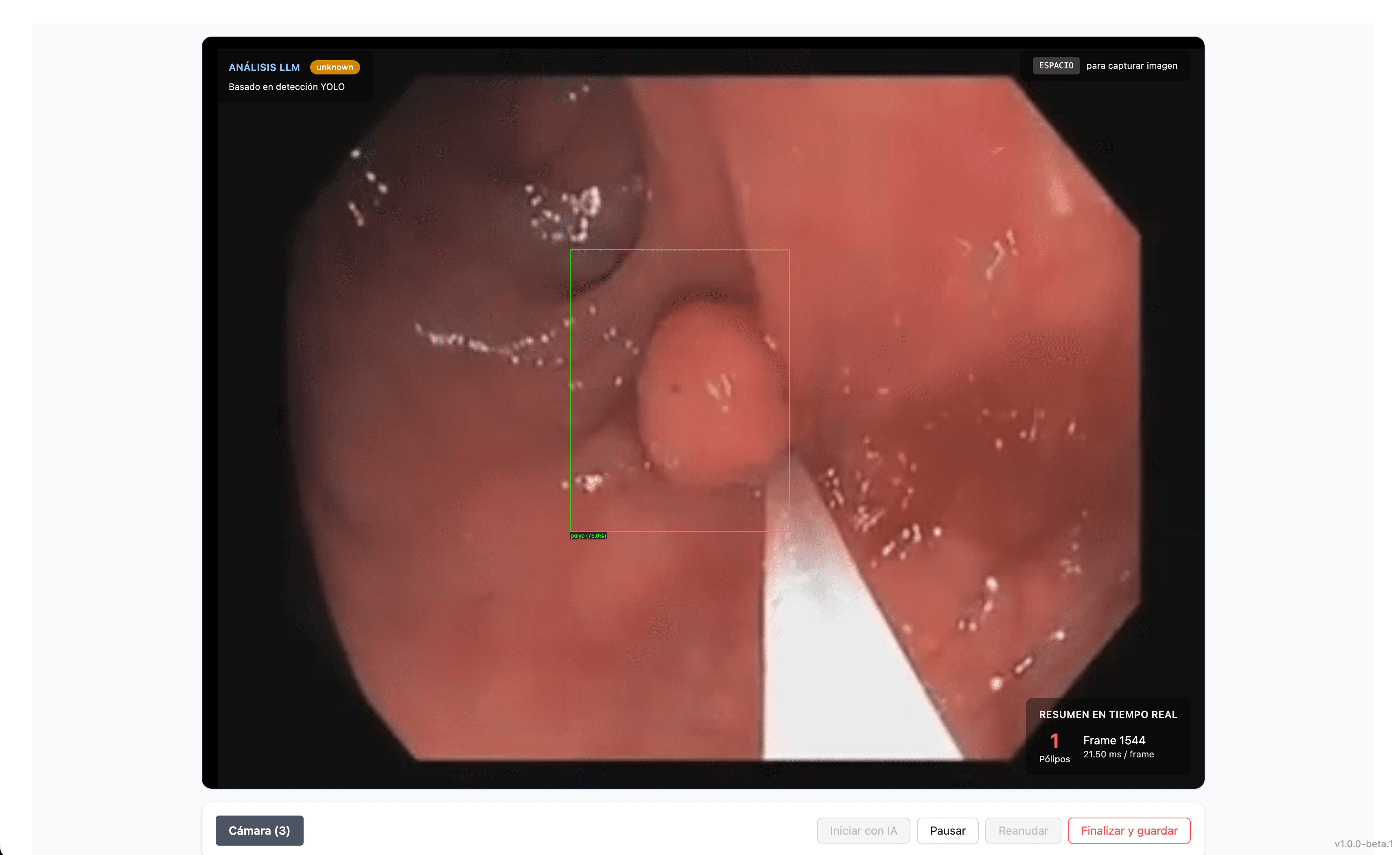Screen dimensions: 1400x855
Task: Click the "Finalizar y guardar" button
Action: click(1129, 830)
